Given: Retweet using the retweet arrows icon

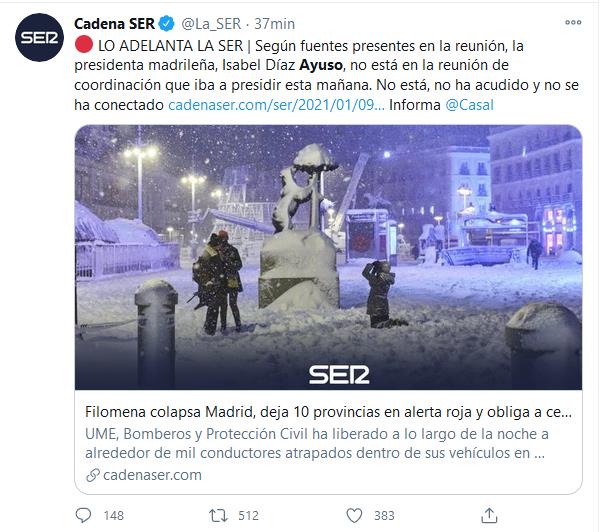Looking at the screenshot, I should (218, 516).
